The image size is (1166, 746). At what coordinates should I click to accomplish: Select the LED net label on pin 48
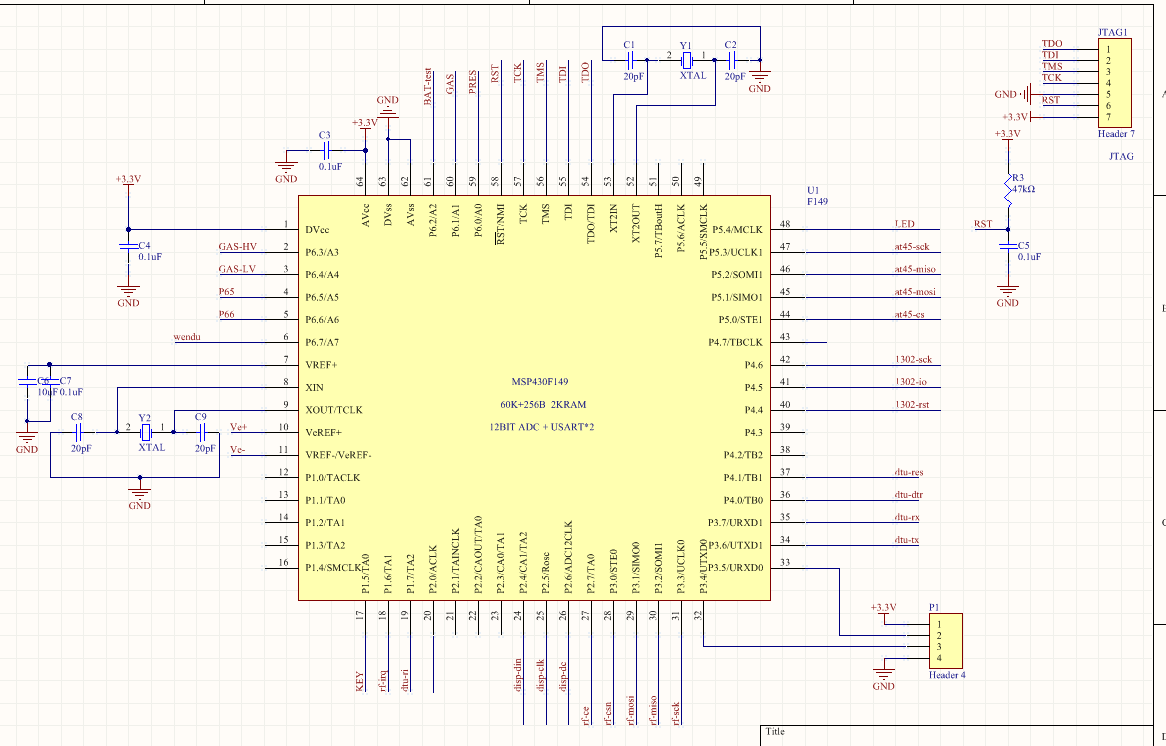click(905, 224)
